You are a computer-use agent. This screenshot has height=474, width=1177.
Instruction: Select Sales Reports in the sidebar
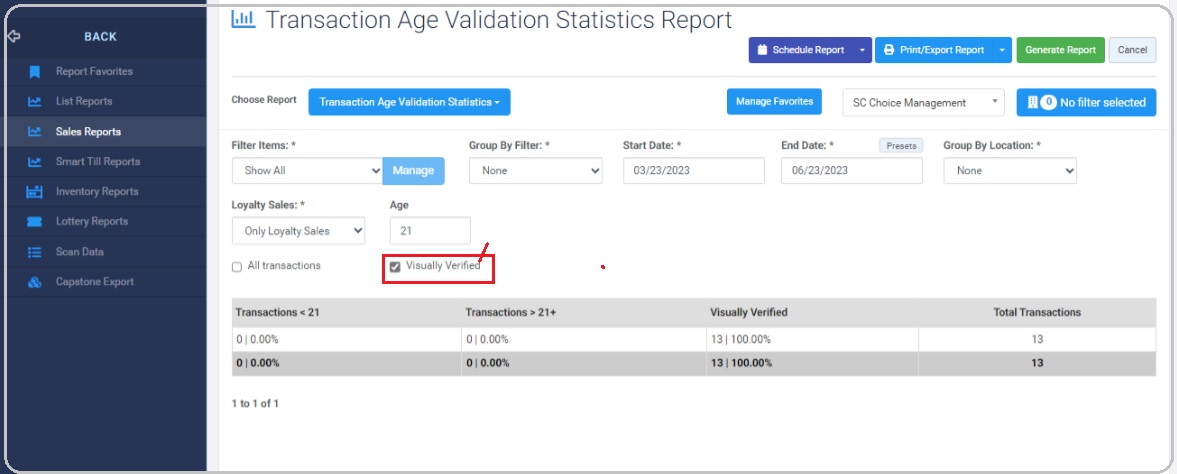pyautogui.click(x=103, y=131)
